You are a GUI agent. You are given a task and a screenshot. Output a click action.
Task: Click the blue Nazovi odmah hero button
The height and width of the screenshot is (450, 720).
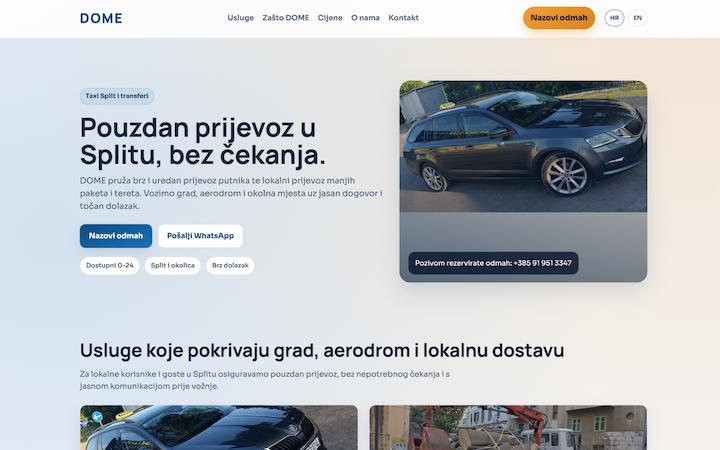coord(116,236)
